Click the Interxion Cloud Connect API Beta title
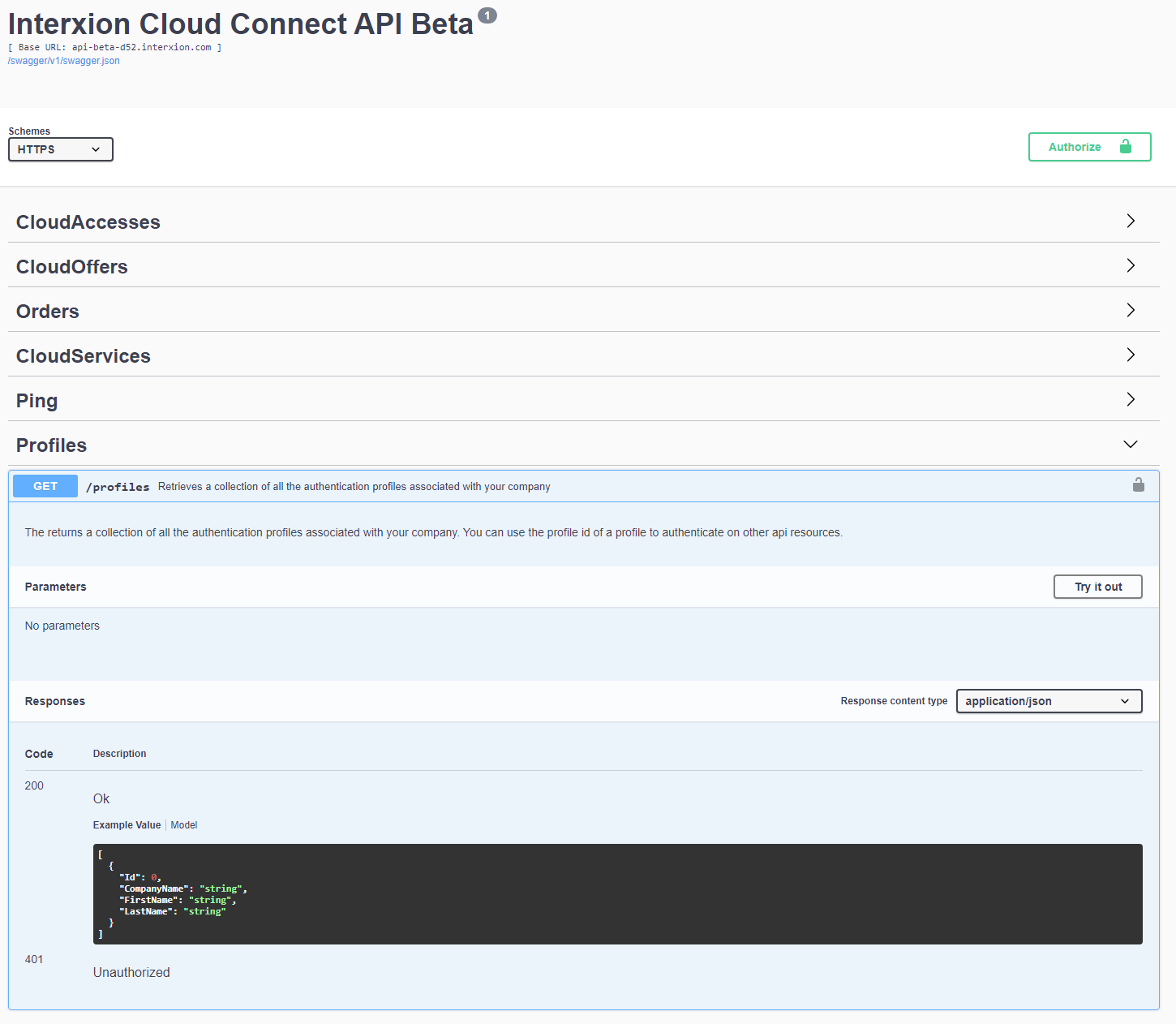Screen dimensions: 1176x1024 click(x=240, y=24)
